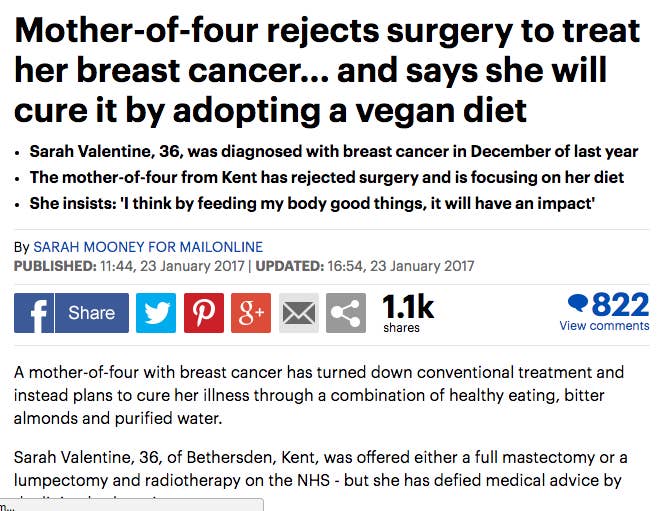Click the 'View comments' link
Image resolution: width=661 pixels, height=511 pixels.
[x=604, y=326]
